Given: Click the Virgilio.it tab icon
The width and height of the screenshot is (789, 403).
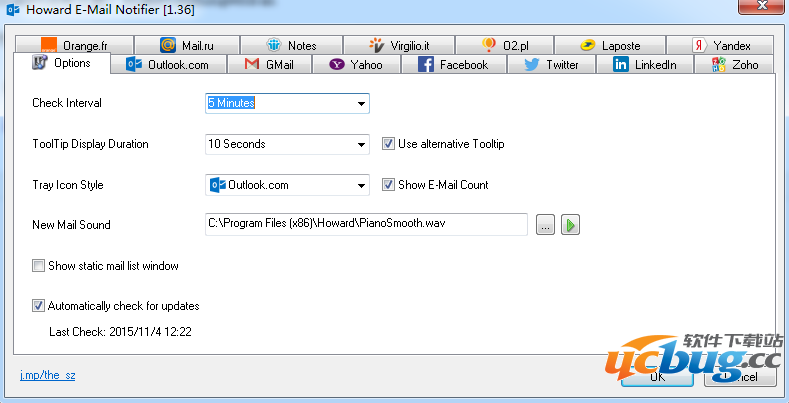Looking at the screenshot, I should point(376,45).
